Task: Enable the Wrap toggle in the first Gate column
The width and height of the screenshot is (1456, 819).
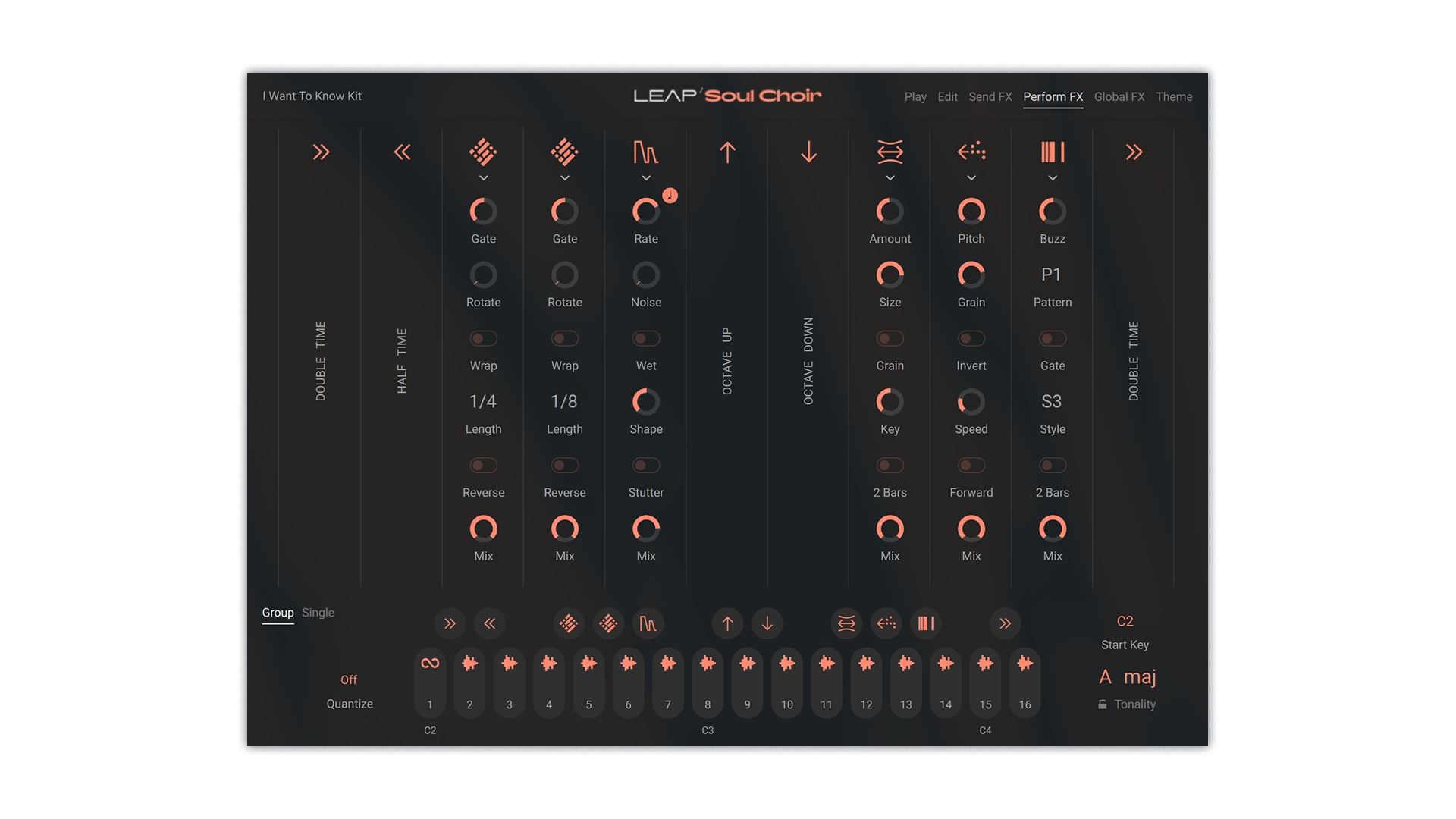Action: (x=483, y=338)
